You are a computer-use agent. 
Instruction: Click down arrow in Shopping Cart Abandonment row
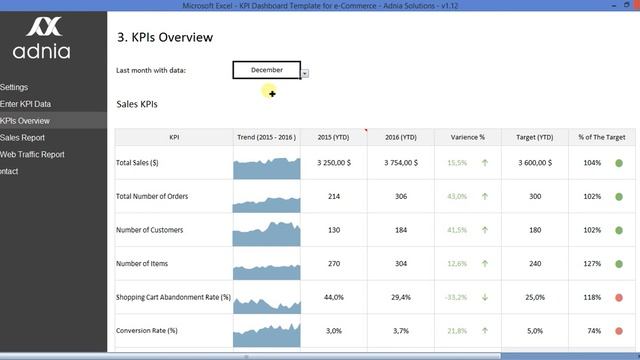pos(485,297)
